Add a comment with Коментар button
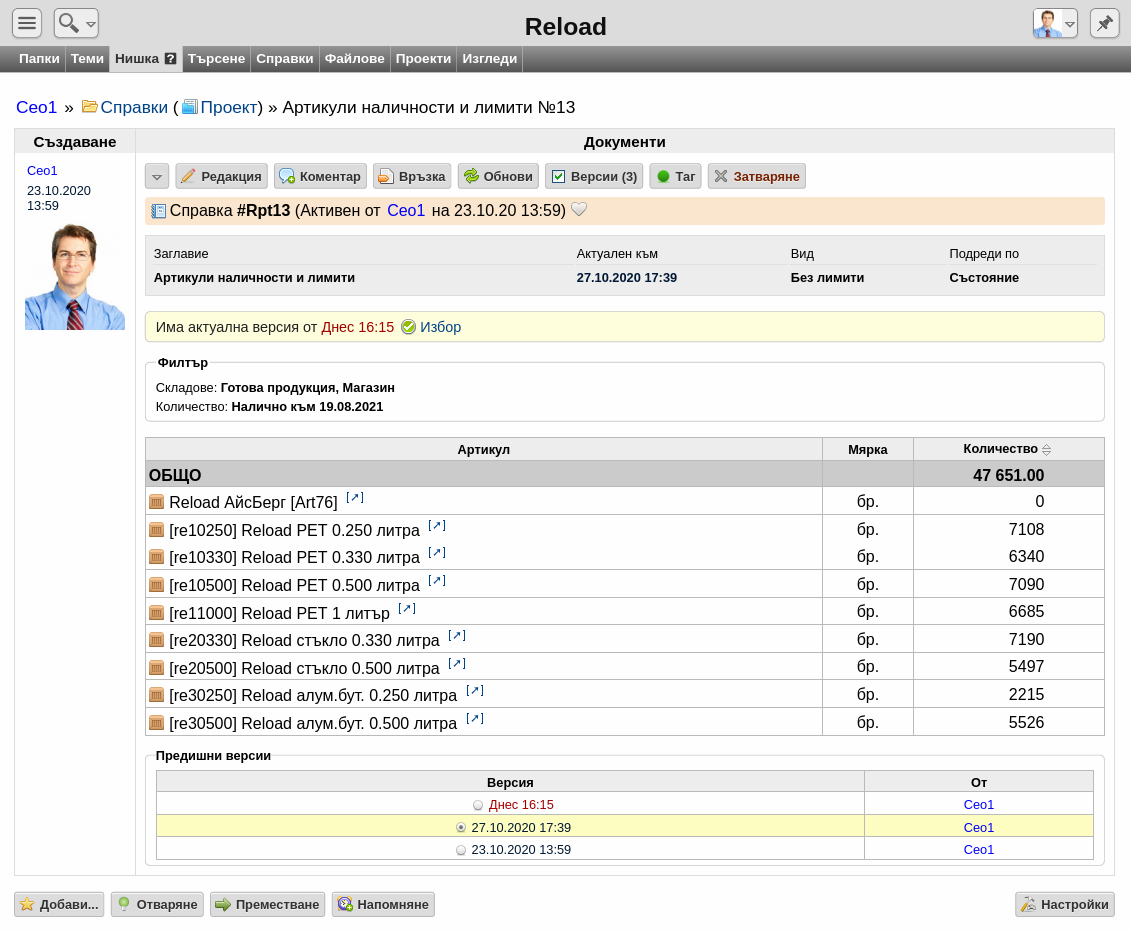This screenshot has height=932, width=1131. (320, 177)
